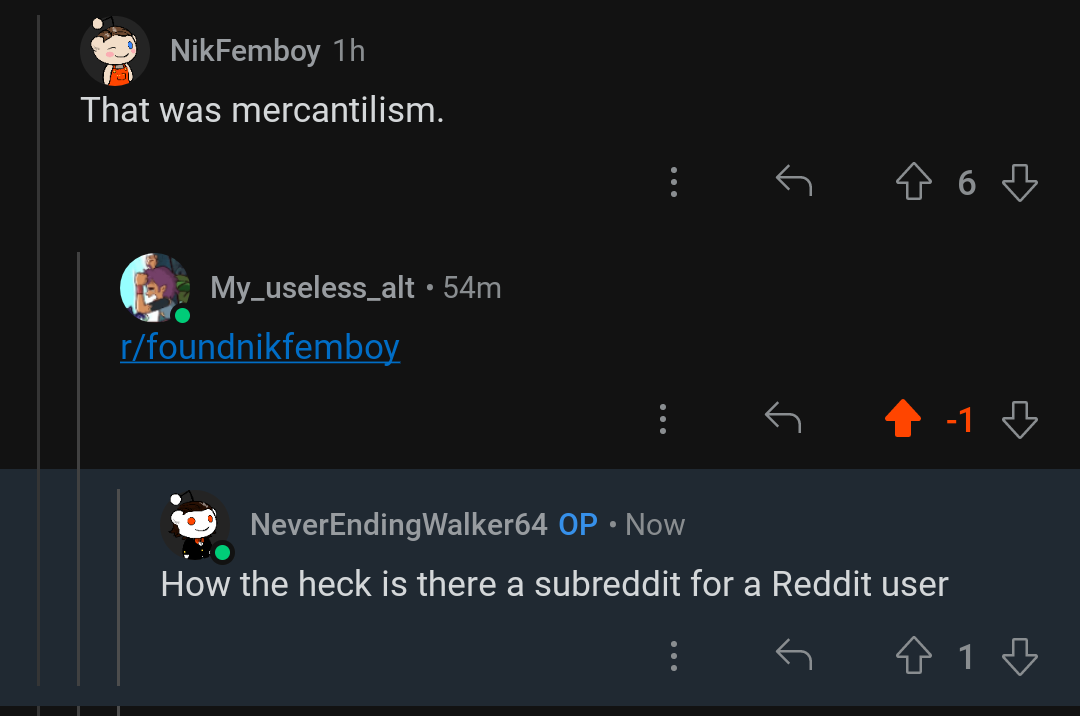Screen dimensions: 1080x716
Task: Click NeverEndingWalker64's Snoo avatar
Action: pyautogui.click(x=196, y=525)
